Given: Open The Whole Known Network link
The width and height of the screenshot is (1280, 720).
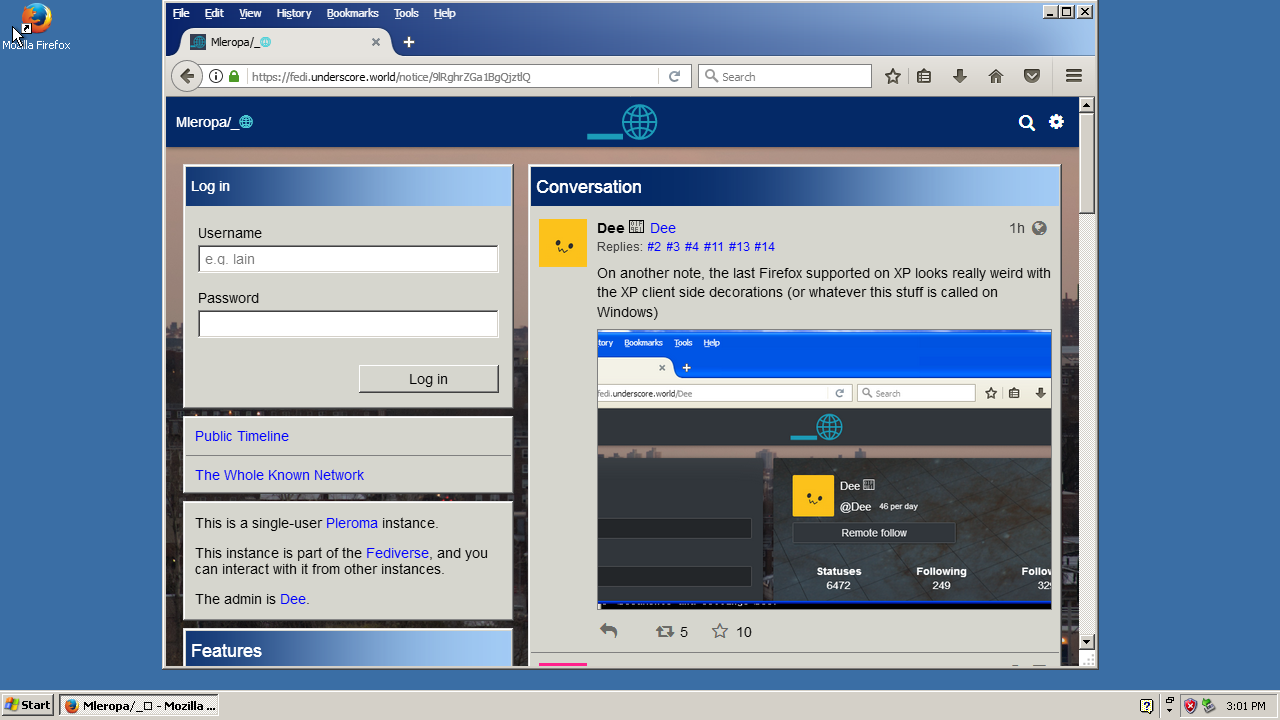Looking at the screenshot, I should tap(279, 475).
